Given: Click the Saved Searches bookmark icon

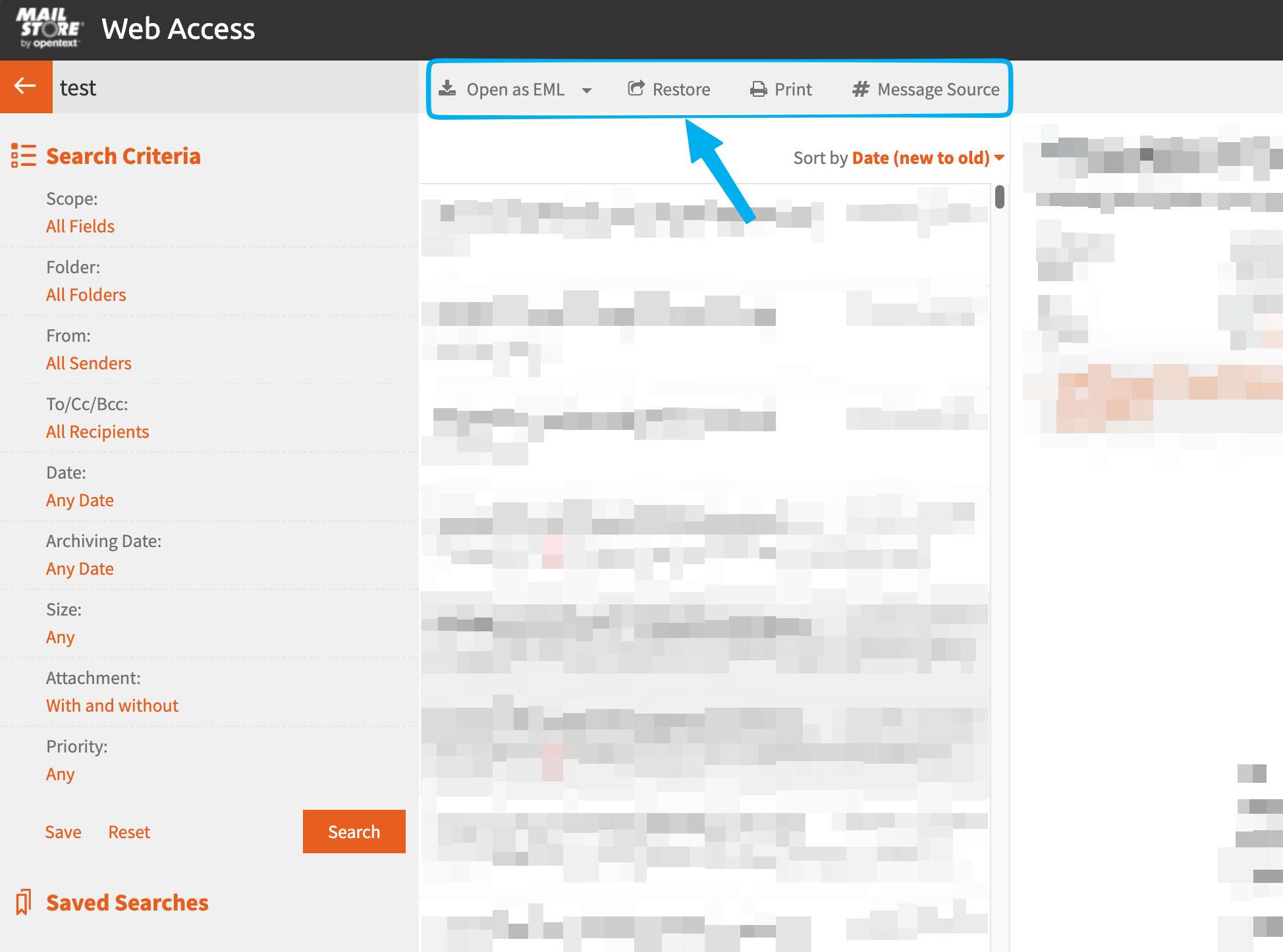Looking at the screenshot, I should point(23,902).
